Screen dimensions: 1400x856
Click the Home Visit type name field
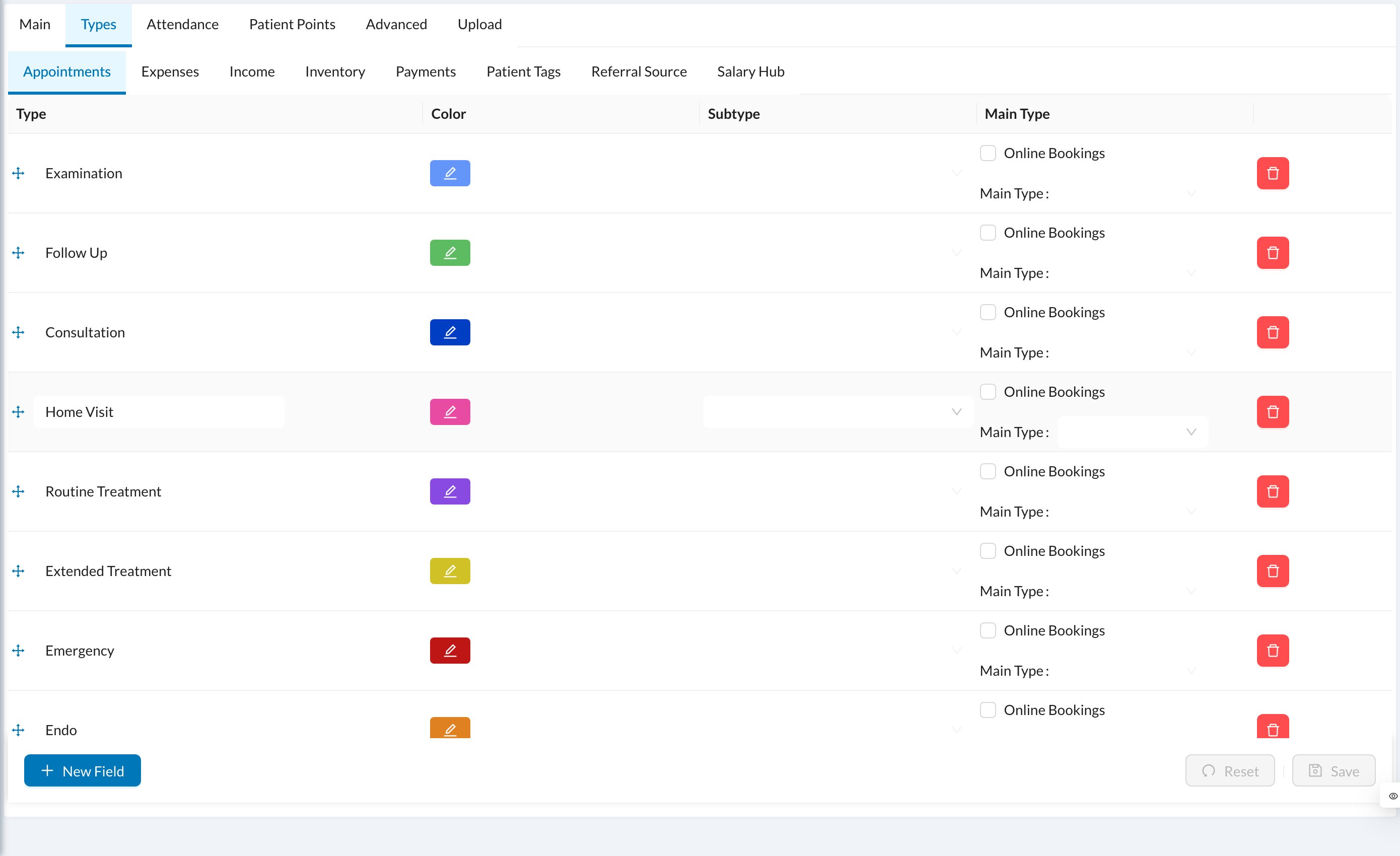pyautogui.click(x=159, y=412)
